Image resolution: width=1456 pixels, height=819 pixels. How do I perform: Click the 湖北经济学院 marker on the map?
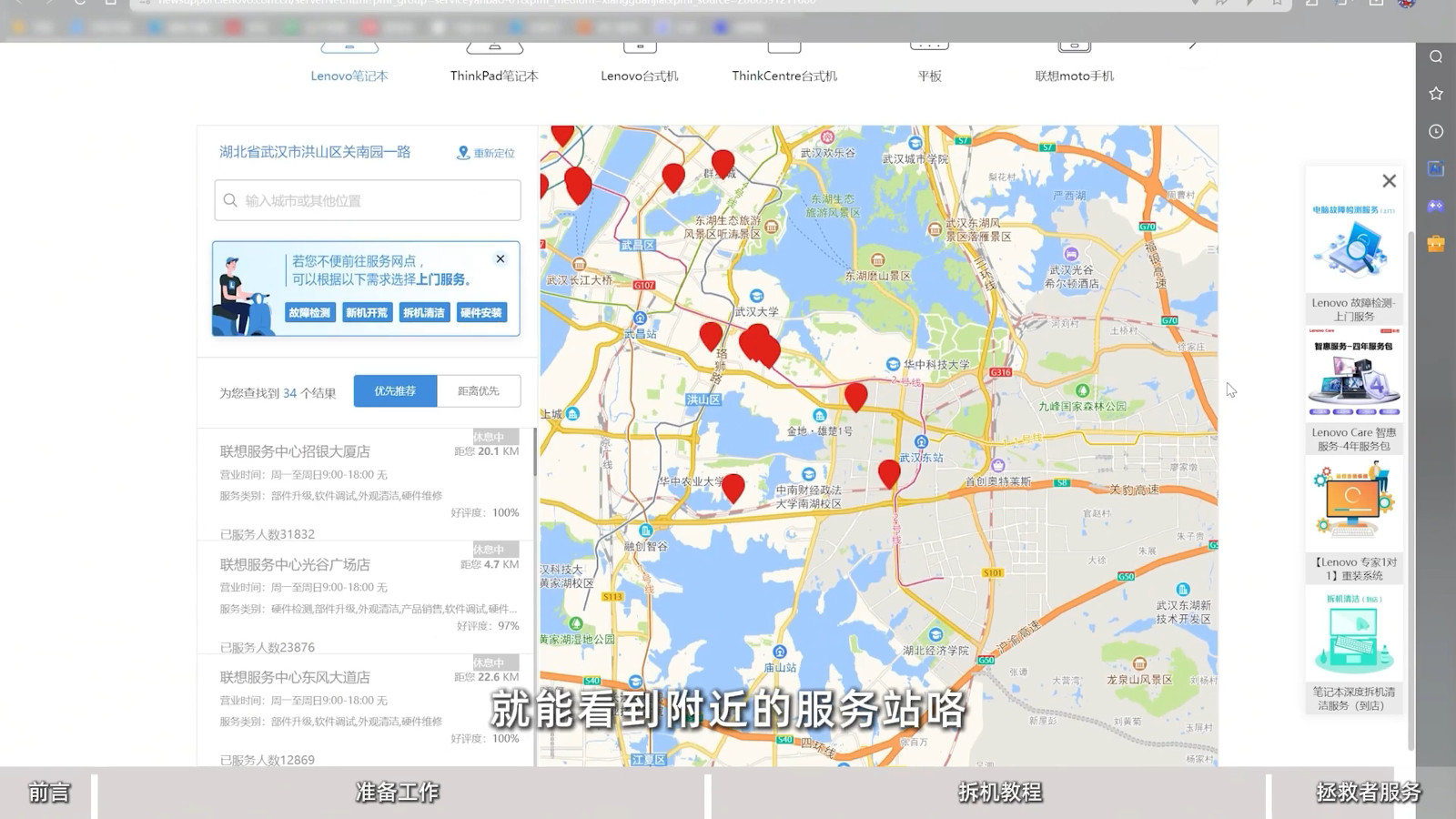click(x=935, y=635)
